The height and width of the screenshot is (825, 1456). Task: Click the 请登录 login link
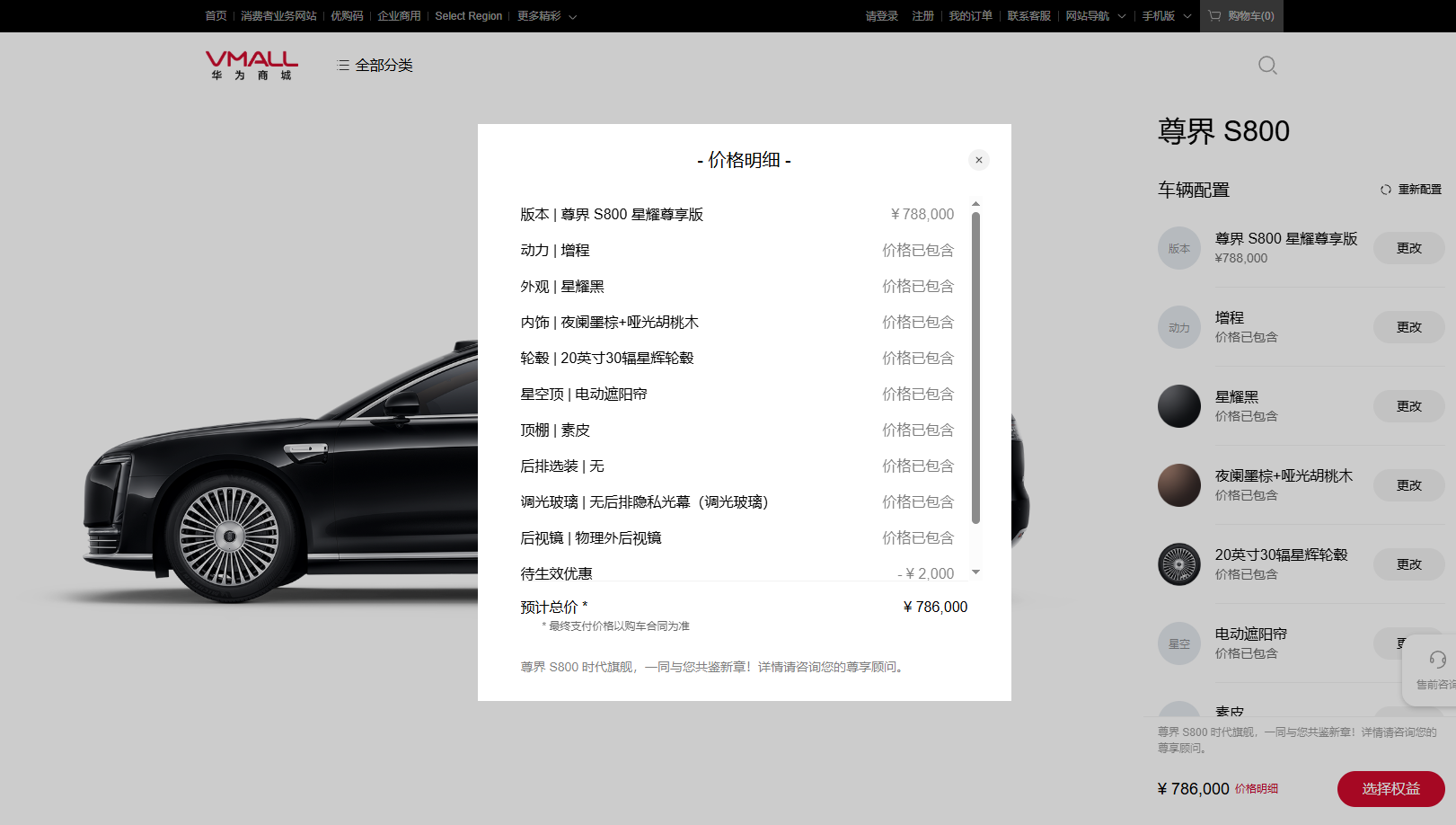pyautogui.click(x=881, y=16)
